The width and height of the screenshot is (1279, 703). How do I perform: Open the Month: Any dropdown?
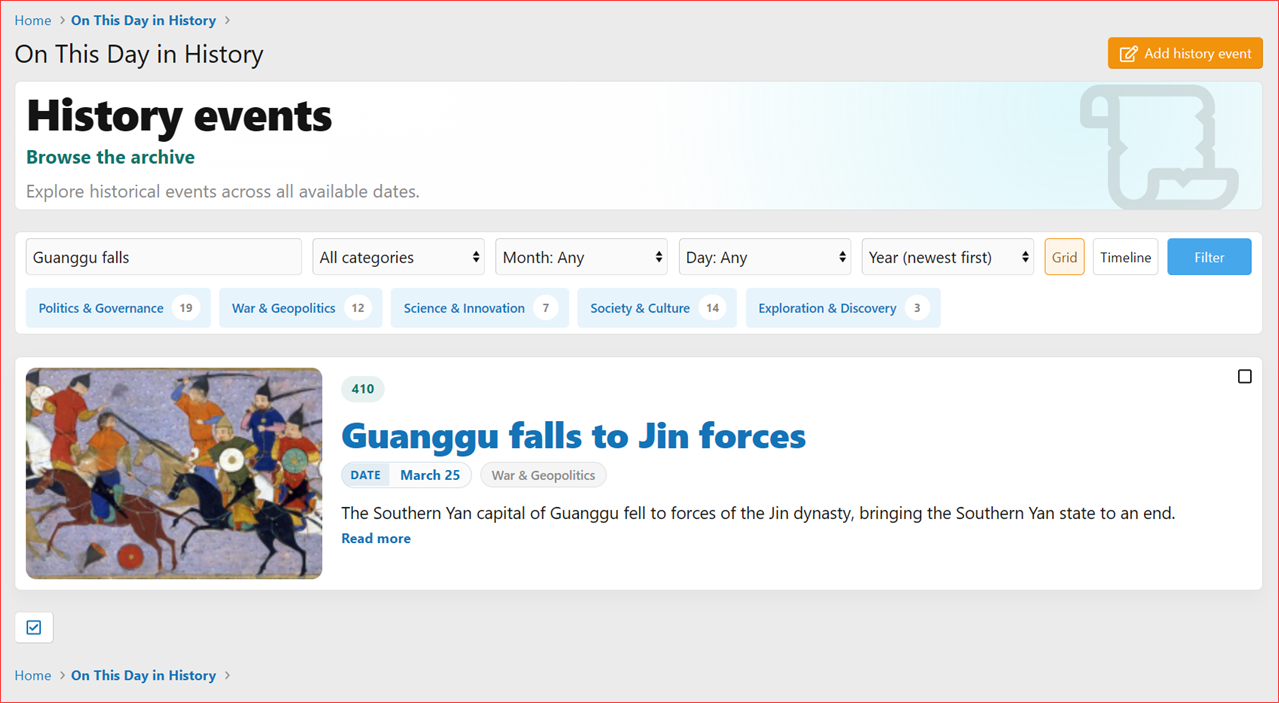click(x=581, y=256)
